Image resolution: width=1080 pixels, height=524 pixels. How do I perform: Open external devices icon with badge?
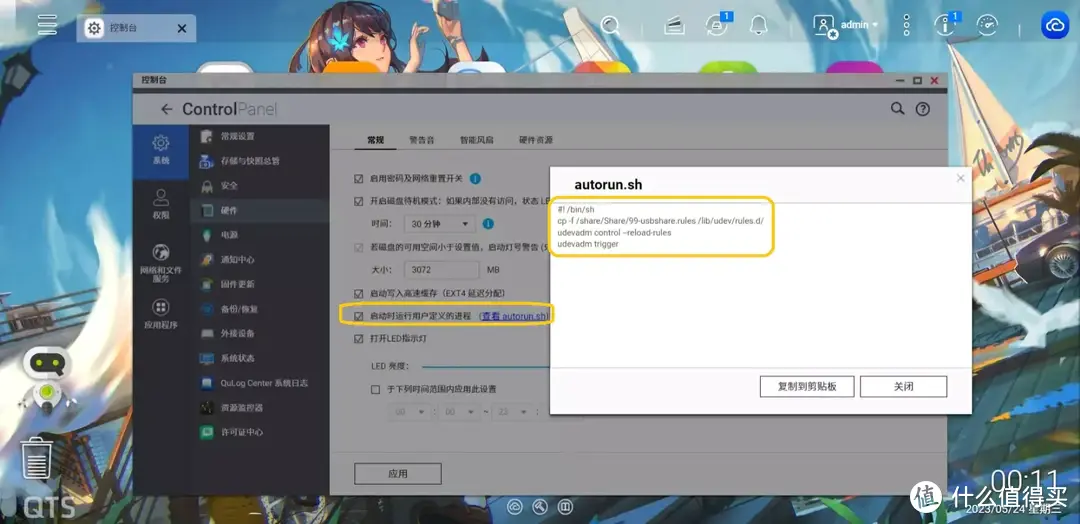(716, 25)
